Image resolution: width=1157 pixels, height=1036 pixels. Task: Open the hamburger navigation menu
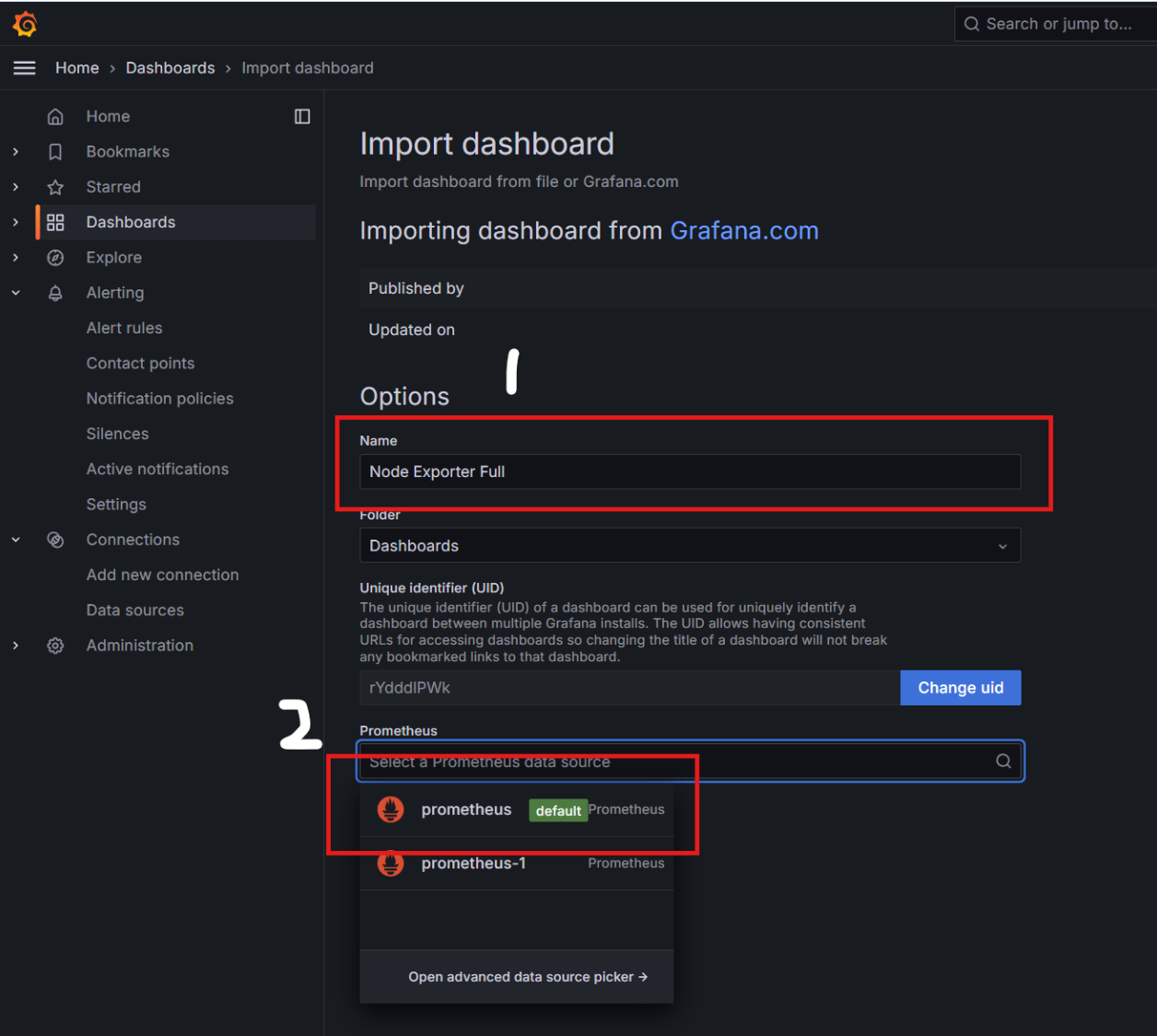click(x=25, y=68)
